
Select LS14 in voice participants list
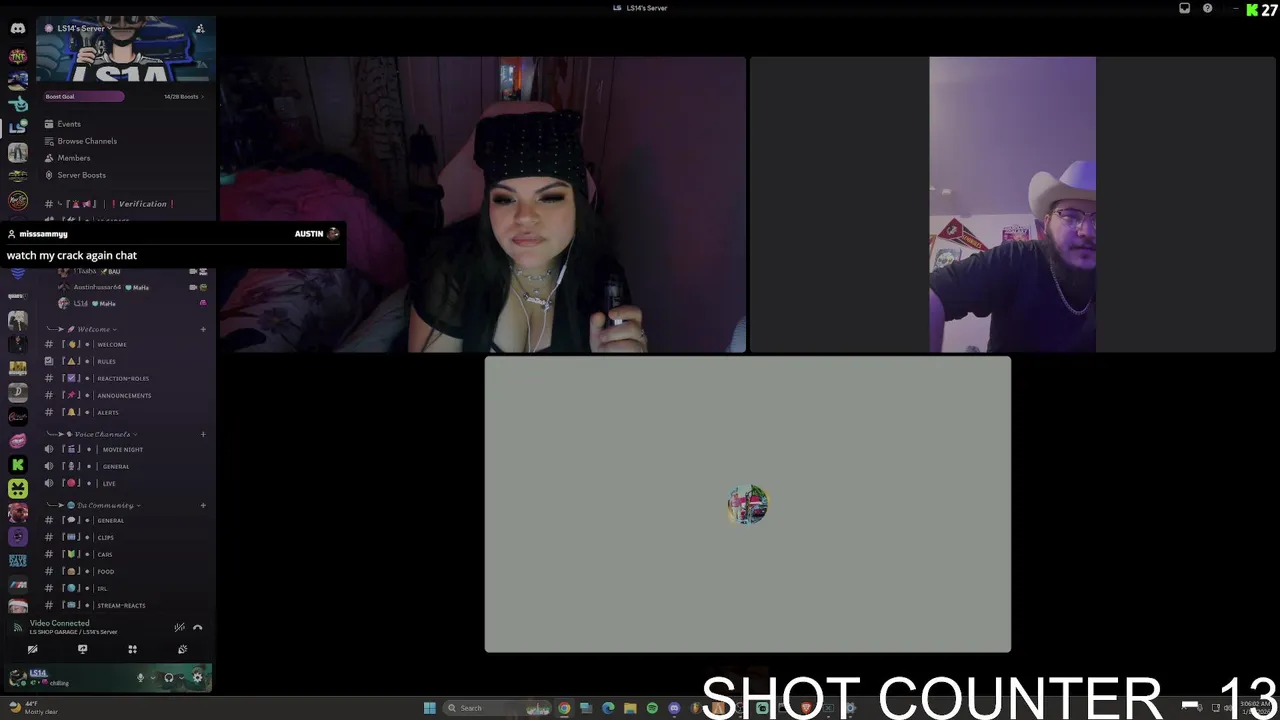click(x=132, y=303)
